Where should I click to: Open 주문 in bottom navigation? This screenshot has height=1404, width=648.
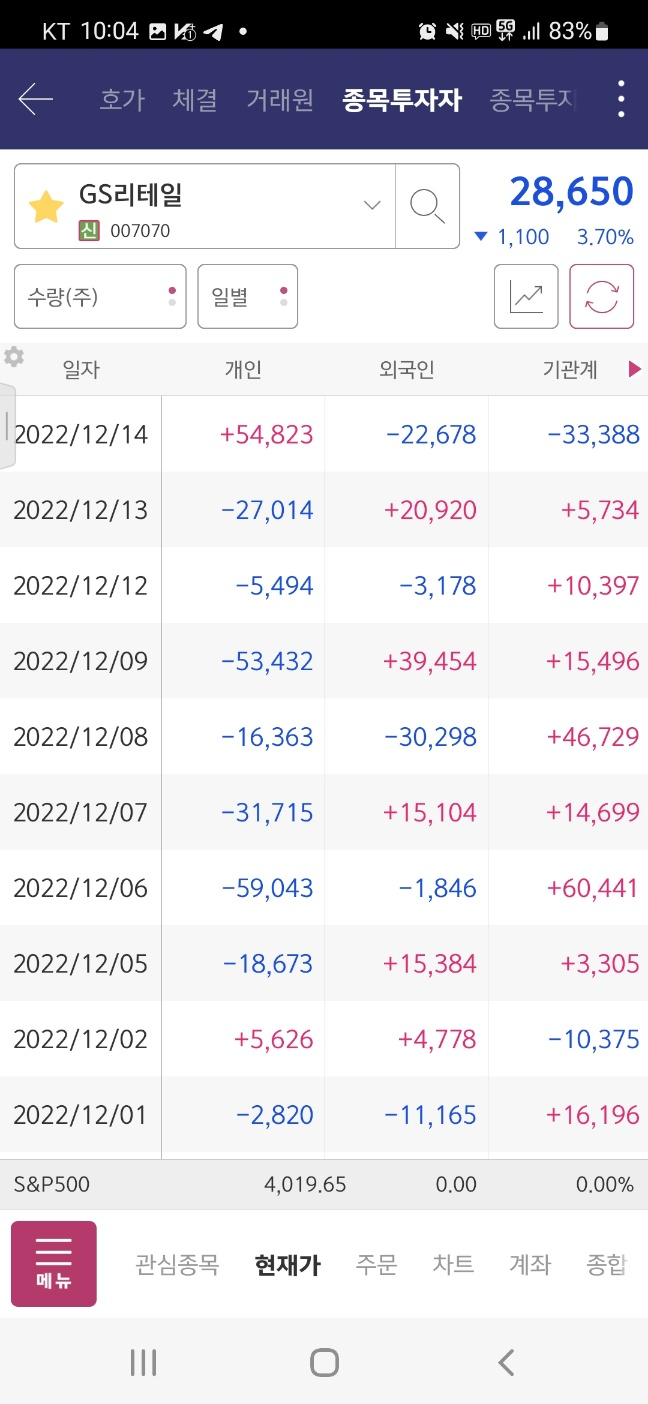(377, 1265)
